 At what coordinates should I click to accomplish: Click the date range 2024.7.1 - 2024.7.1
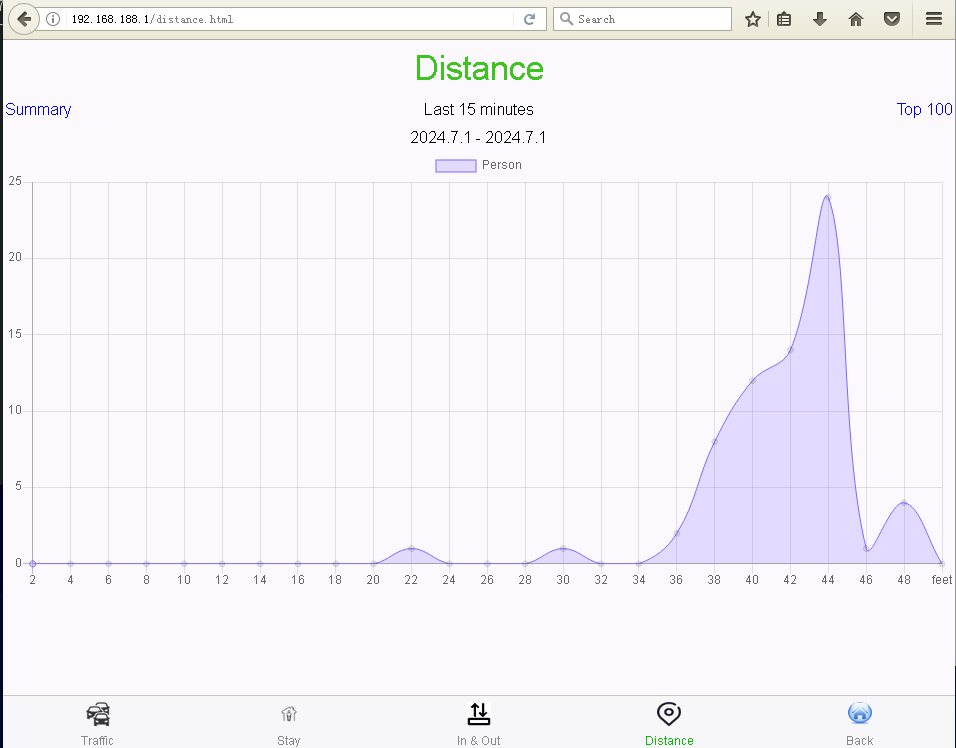click(x=478, y=137)
